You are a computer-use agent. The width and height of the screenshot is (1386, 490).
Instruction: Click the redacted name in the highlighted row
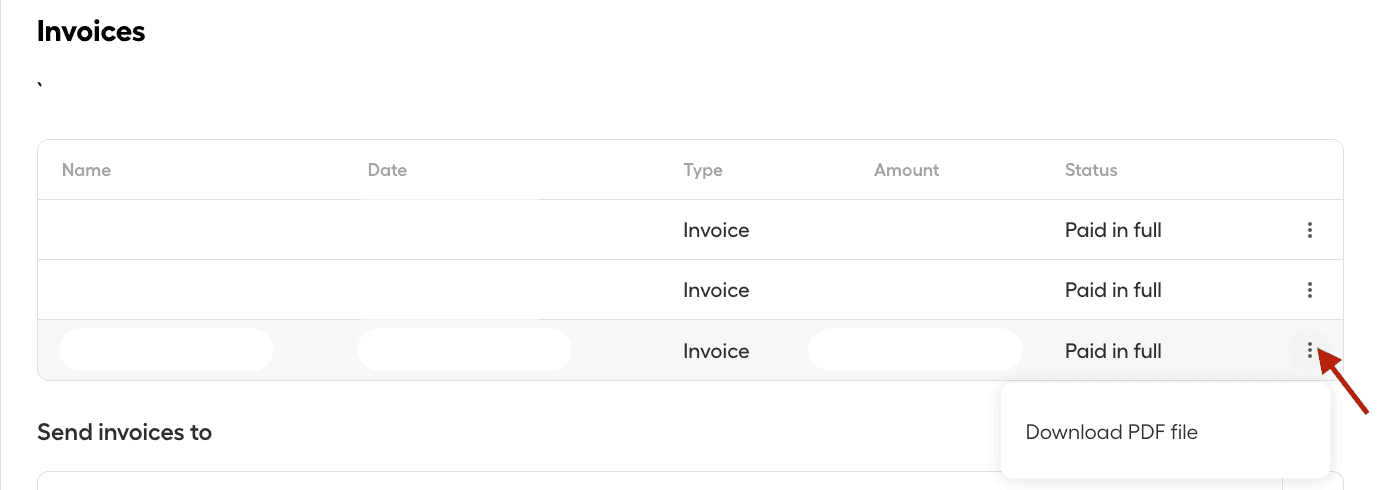pos(166,350)
